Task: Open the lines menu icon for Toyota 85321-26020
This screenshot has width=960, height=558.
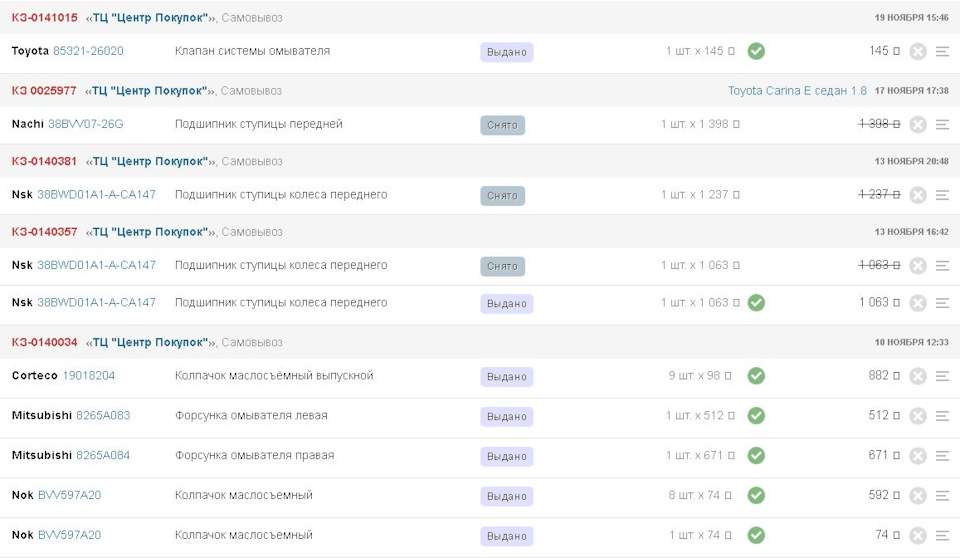Action: point(942,51)
